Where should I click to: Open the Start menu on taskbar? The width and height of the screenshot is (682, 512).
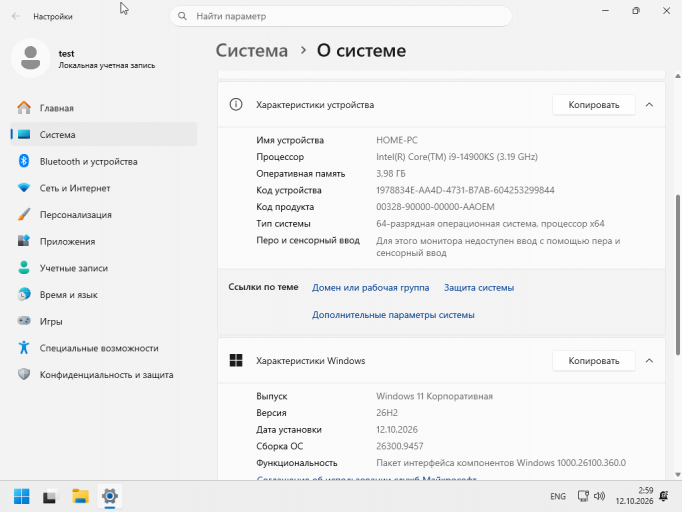pyautogui.click(x=21, y=496)
